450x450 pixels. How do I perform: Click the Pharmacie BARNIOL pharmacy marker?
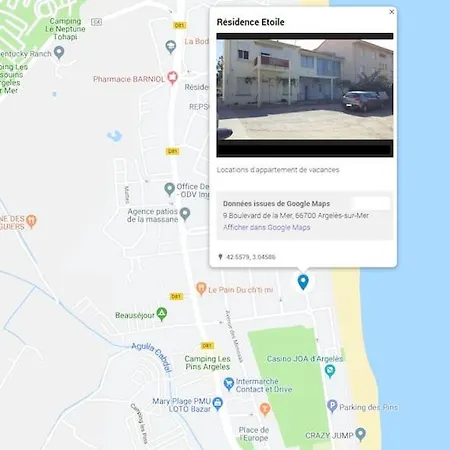coord(172,78)
